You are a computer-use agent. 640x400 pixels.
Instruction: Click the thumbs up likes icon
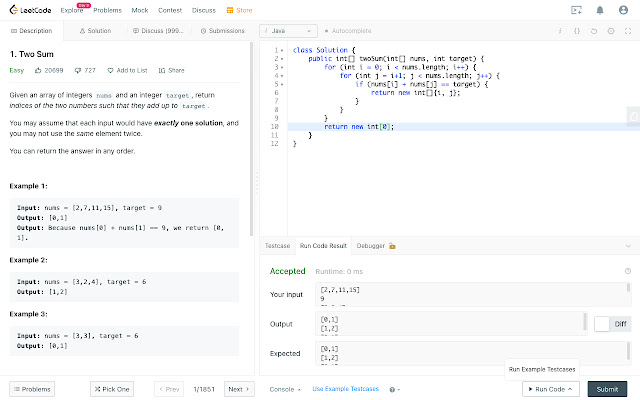point(38,70)
